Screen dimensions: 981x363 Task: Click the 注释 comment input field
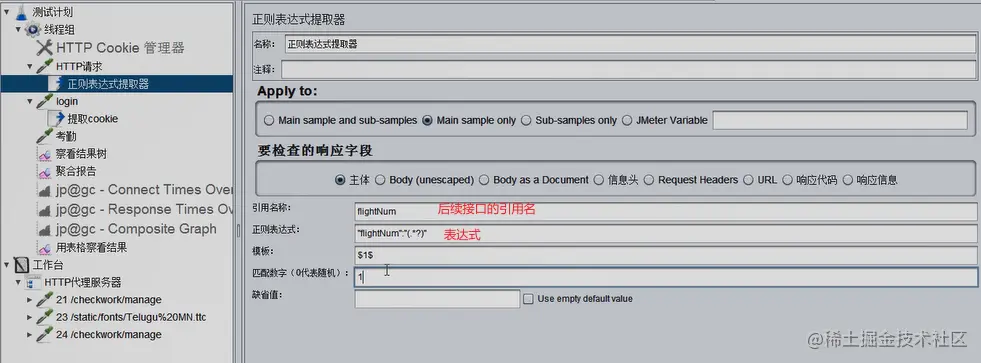pyautogui.click(x=629, y=69)
